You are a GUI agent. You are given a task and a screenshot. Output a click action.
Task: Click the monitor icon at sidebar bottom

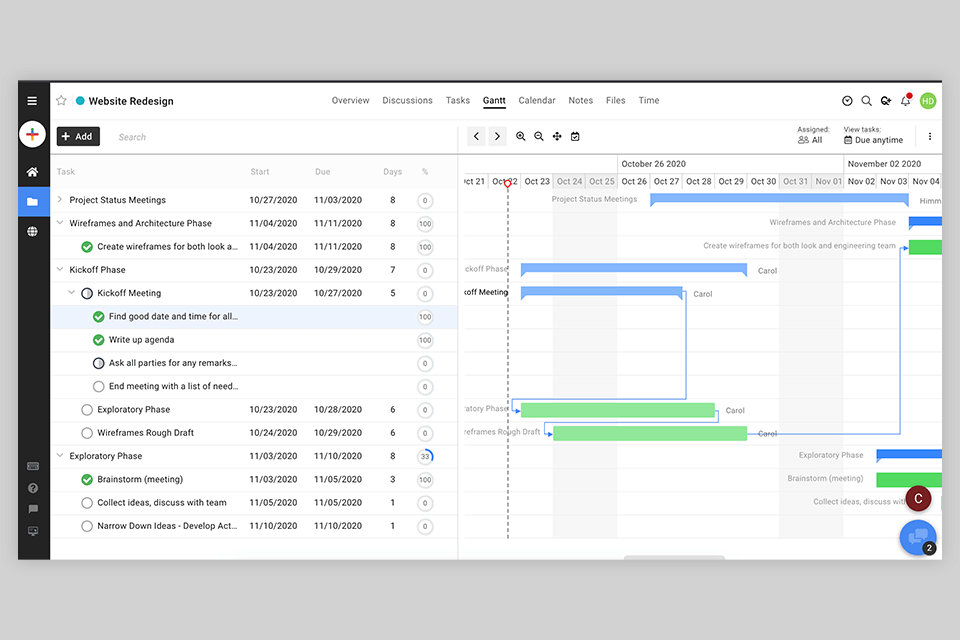click(33, 531)
